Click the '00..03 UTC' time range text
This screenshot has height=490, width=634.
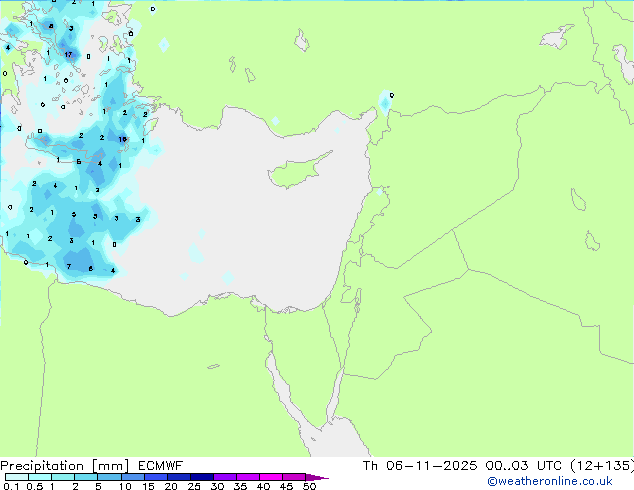524,466
